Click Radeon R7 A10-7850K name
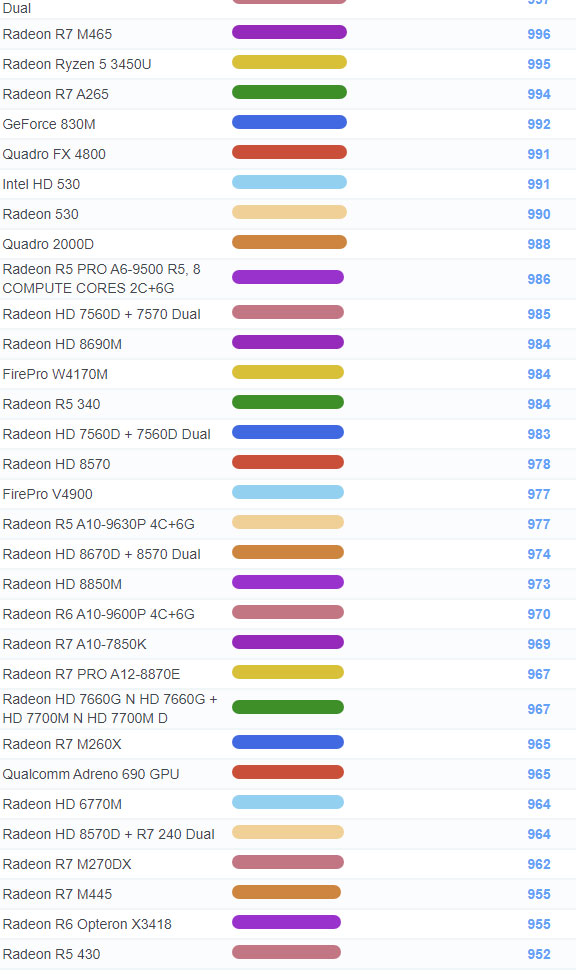 coord(75,644)
